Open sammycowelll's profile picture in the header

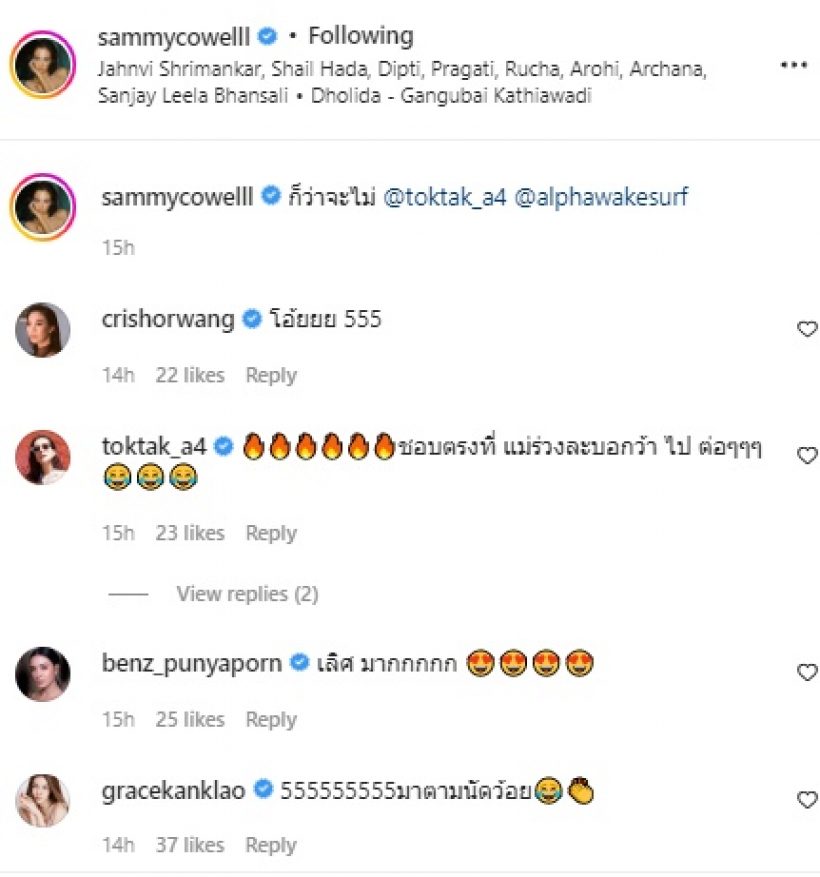click(x=43, y=68)
